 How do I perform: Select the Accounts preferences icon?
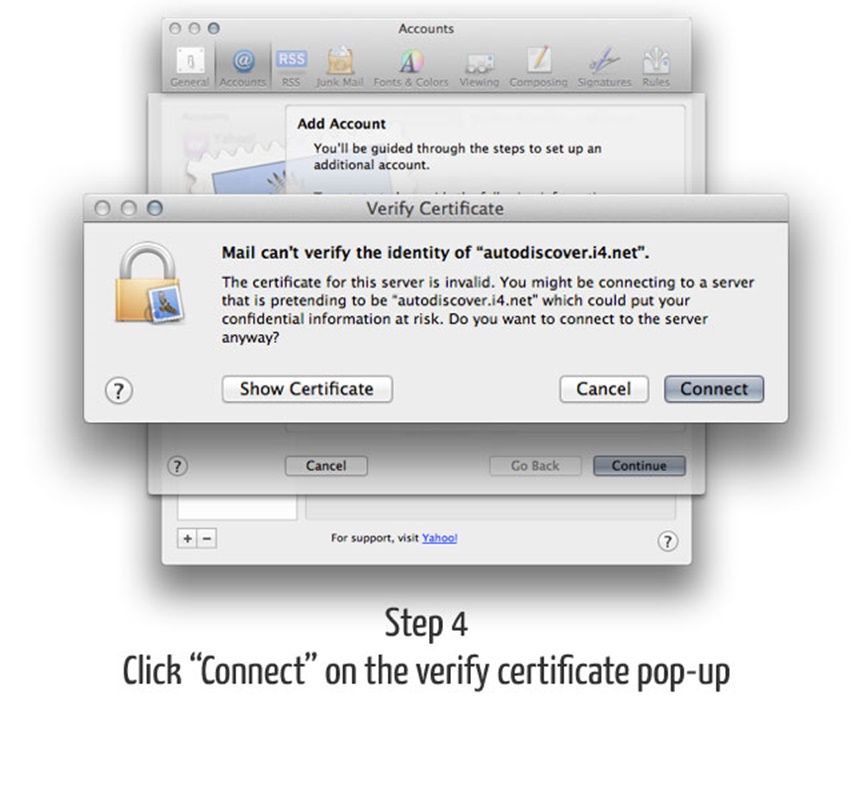click(x=243, y=67)
